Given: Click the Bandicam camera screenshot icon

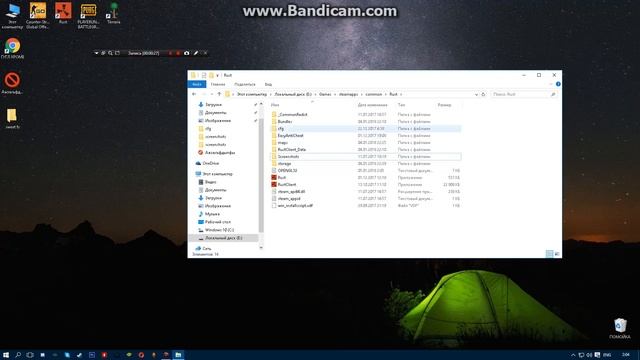Looking at the screenshot, I should click(187, 53).
